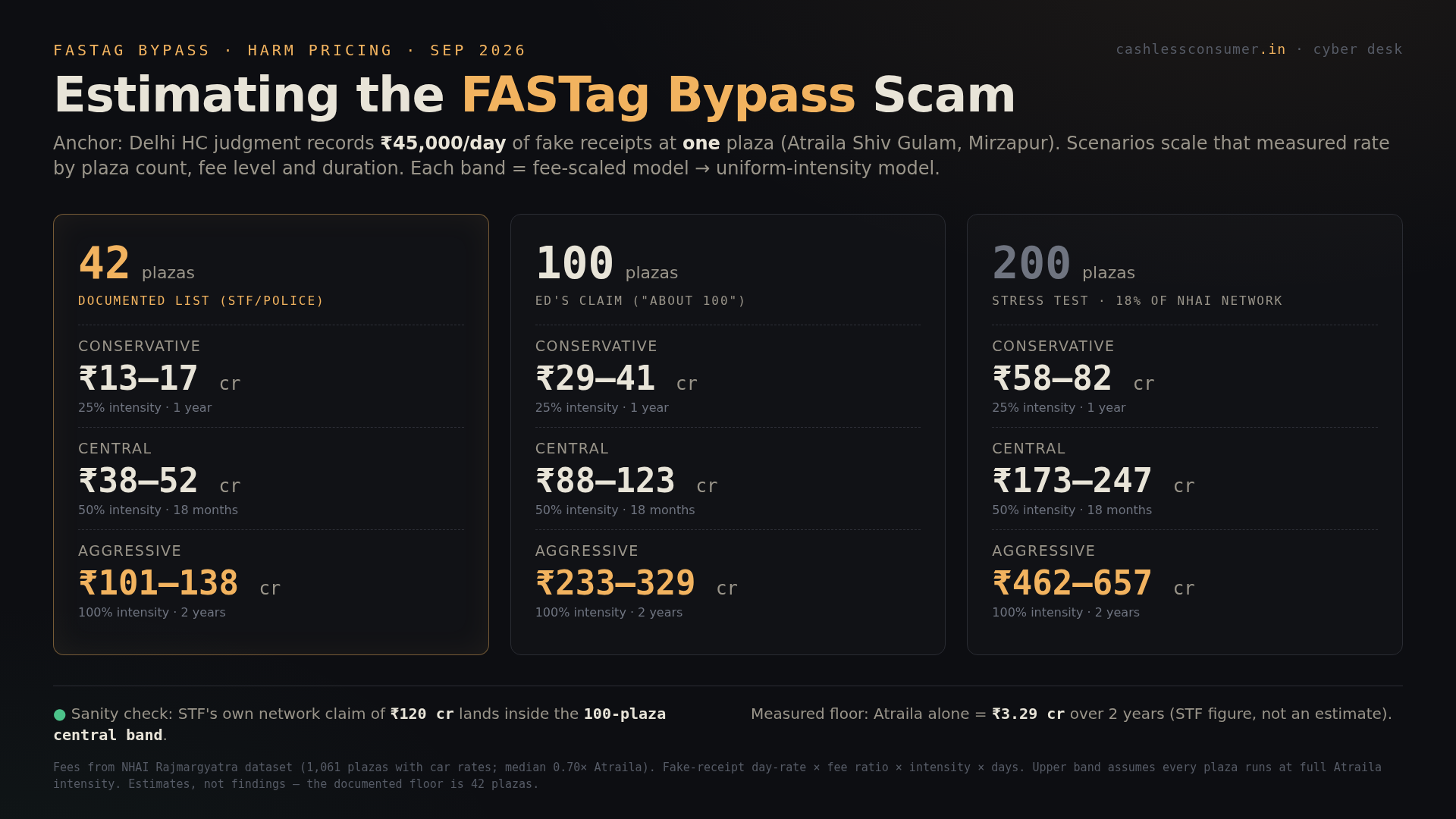Viewport: 1456px width, 819px height.
Task: Click the ₹233–329 cr aggressive estimate
Action: [x=636, y=583]
